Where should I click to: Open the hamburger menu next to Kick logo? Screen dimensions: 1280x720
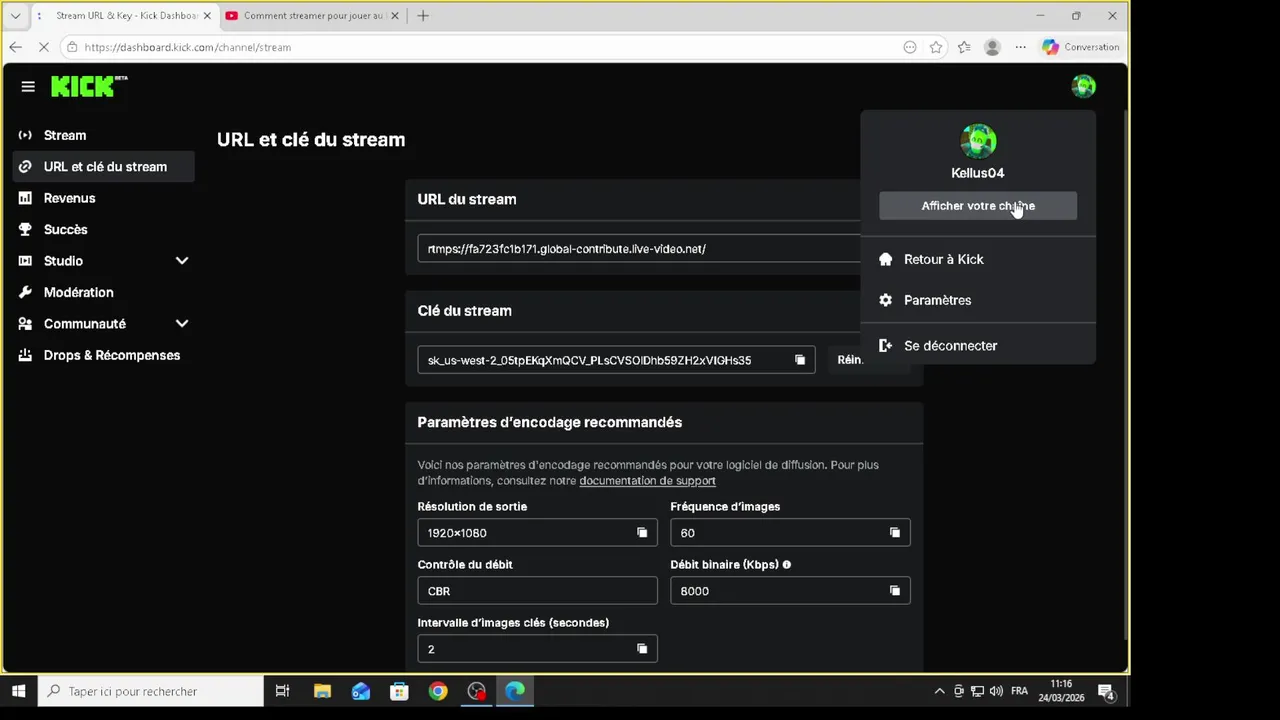(28, 86)
